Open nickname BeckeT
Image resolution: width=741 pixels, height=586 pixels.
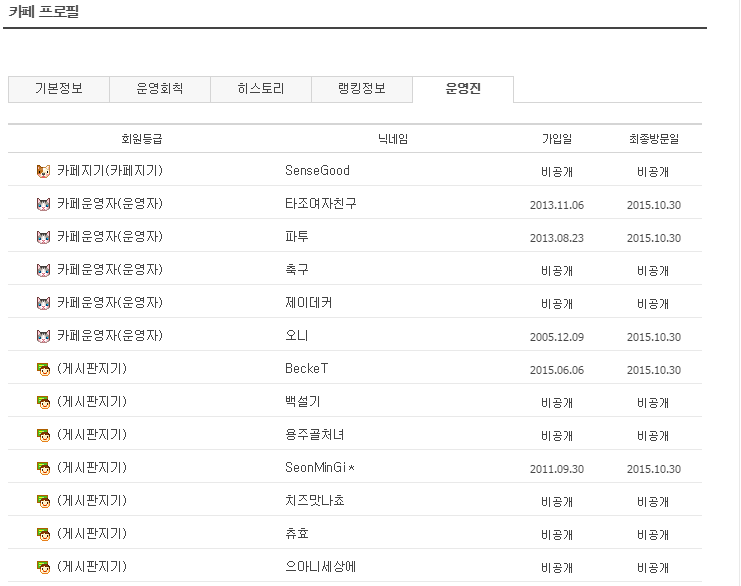point(307,369)
